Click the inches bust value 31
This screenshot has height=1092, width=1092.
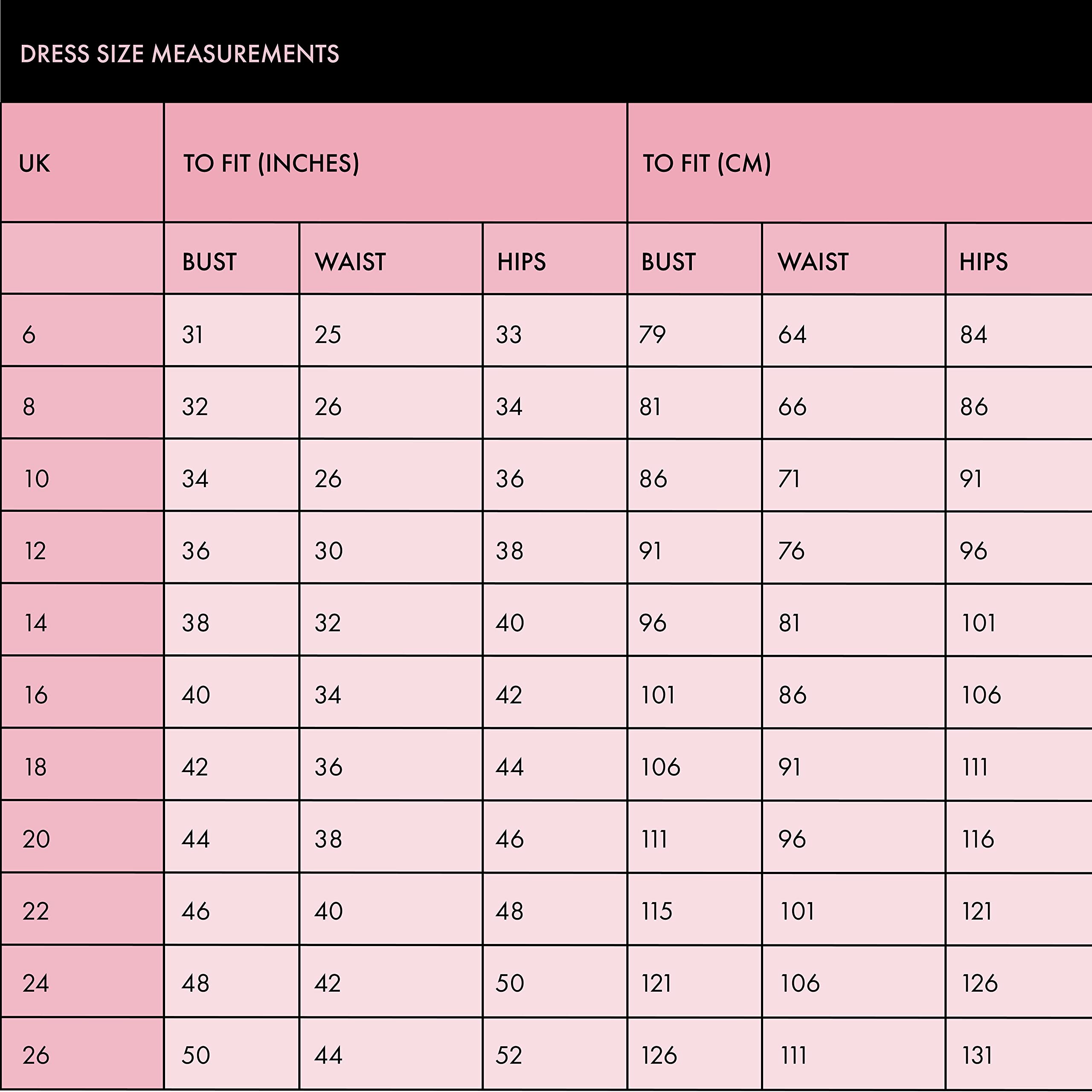pos(193,334)
